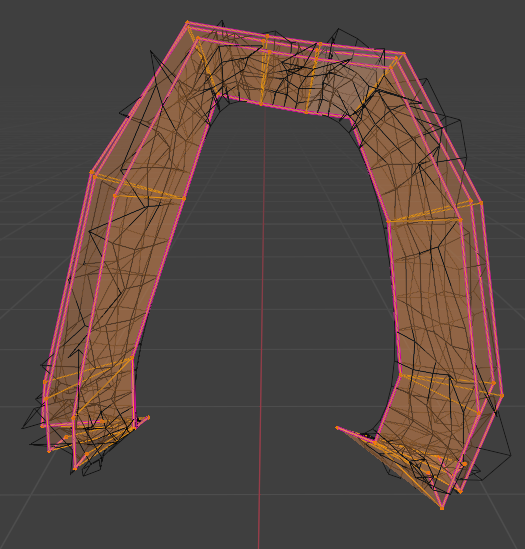This screenshot has height=549, width=525.
Task: Select the inward-pointing tip vertex of the right foot
Action: (x=337, y=428)
